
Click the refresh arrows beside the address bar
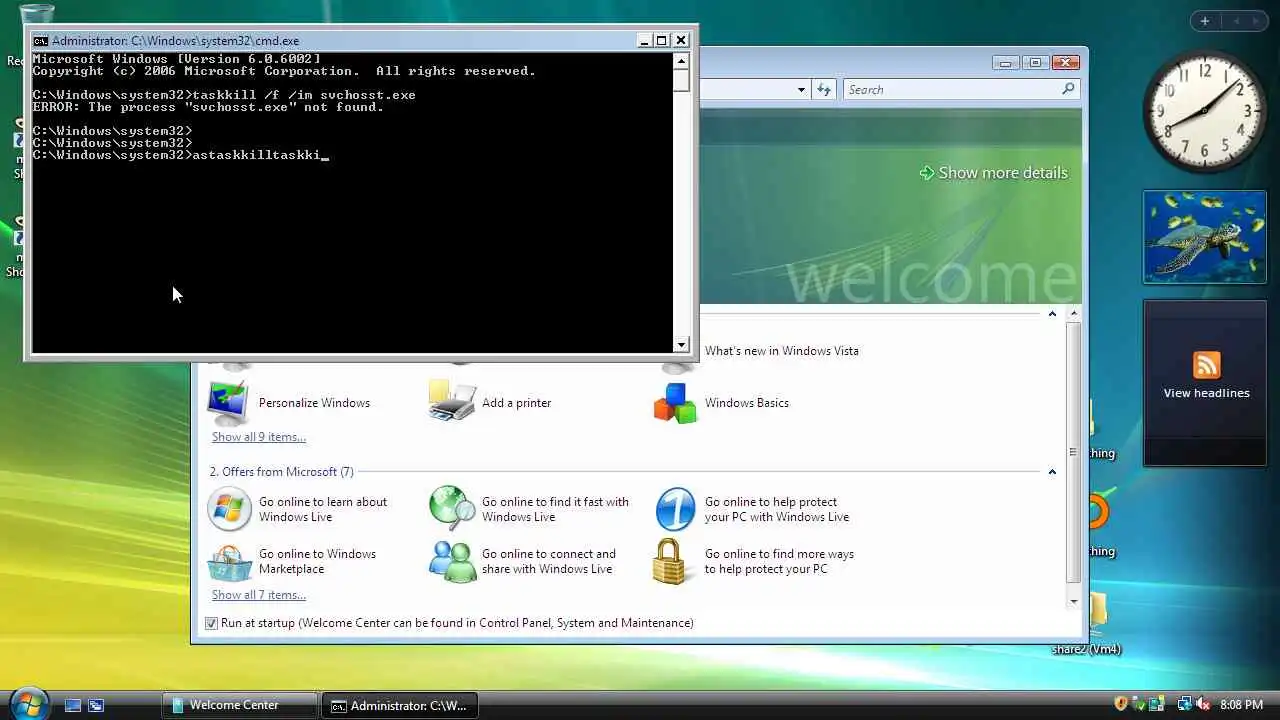coord(824,89)
